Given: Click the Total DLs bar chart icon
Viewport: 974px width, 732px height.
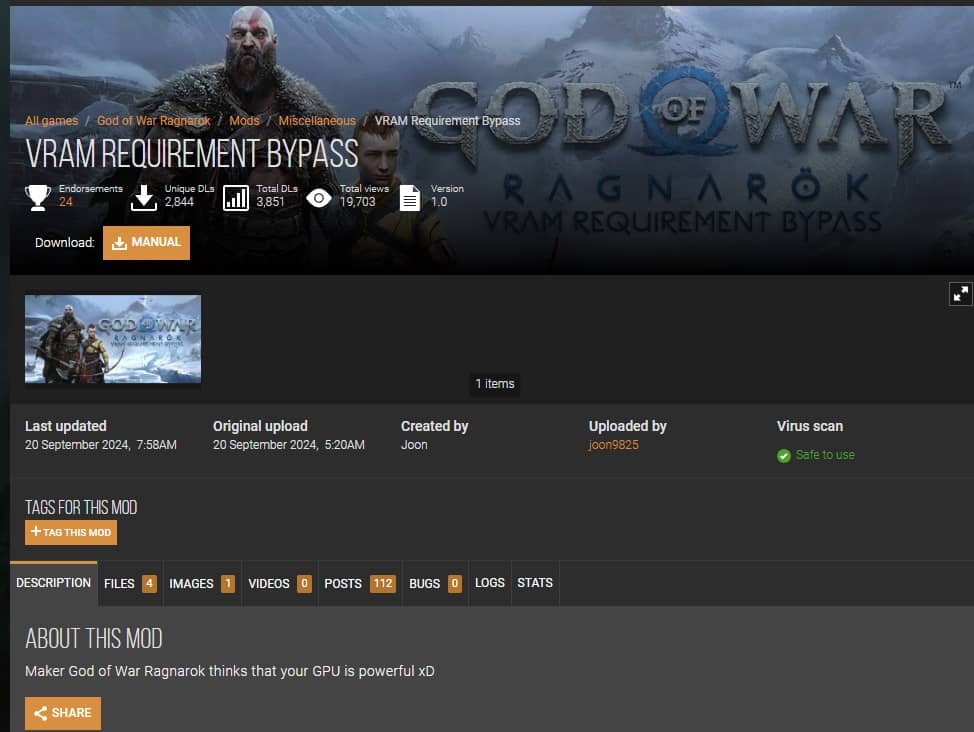Looking at the screenshot, I should 236,198.
